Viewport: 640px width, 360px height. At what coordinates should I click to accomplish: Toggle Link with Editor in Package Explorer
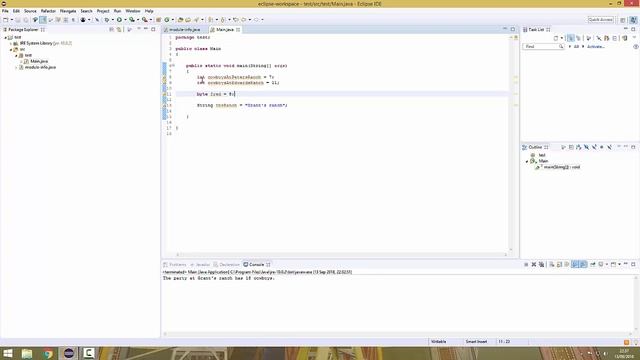pos(119,29)
